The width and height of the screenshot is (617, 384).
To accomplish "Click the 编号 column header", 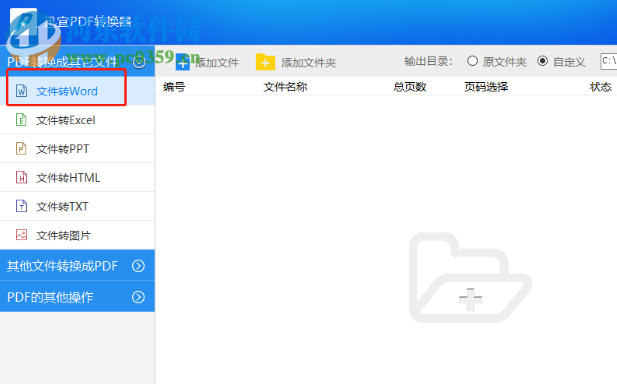I will coord(174,87).
